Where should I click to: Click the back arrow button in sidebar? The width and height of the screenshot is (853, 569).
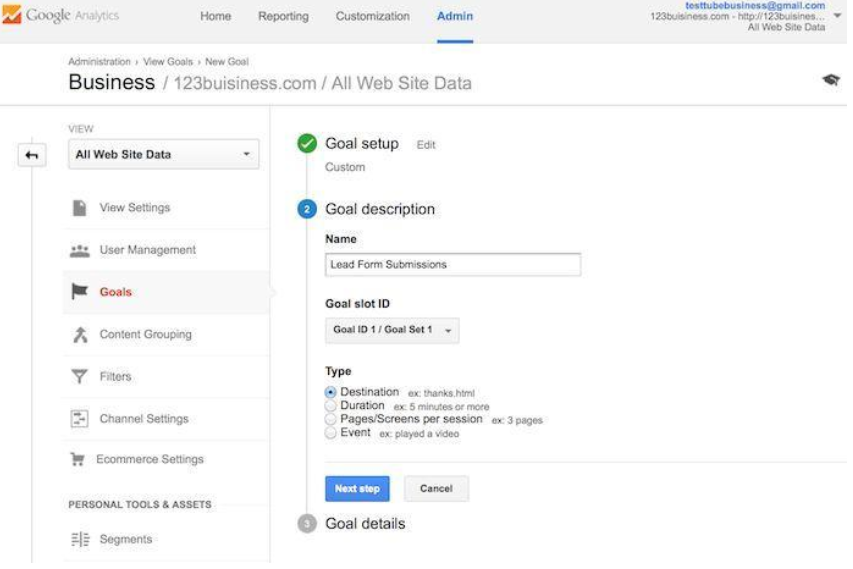[32, 155]
